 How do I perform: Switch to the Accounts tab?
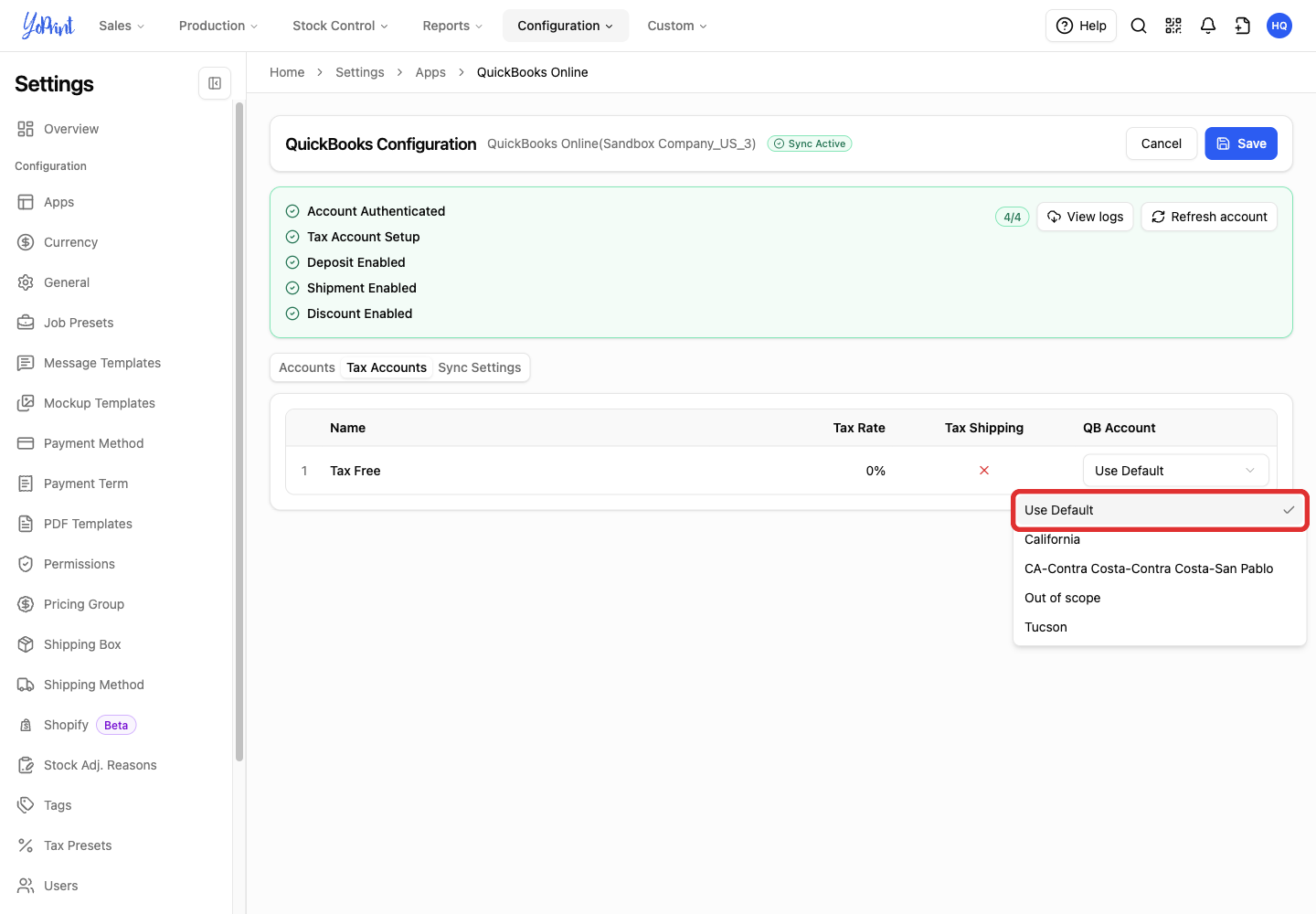(307, 367)
